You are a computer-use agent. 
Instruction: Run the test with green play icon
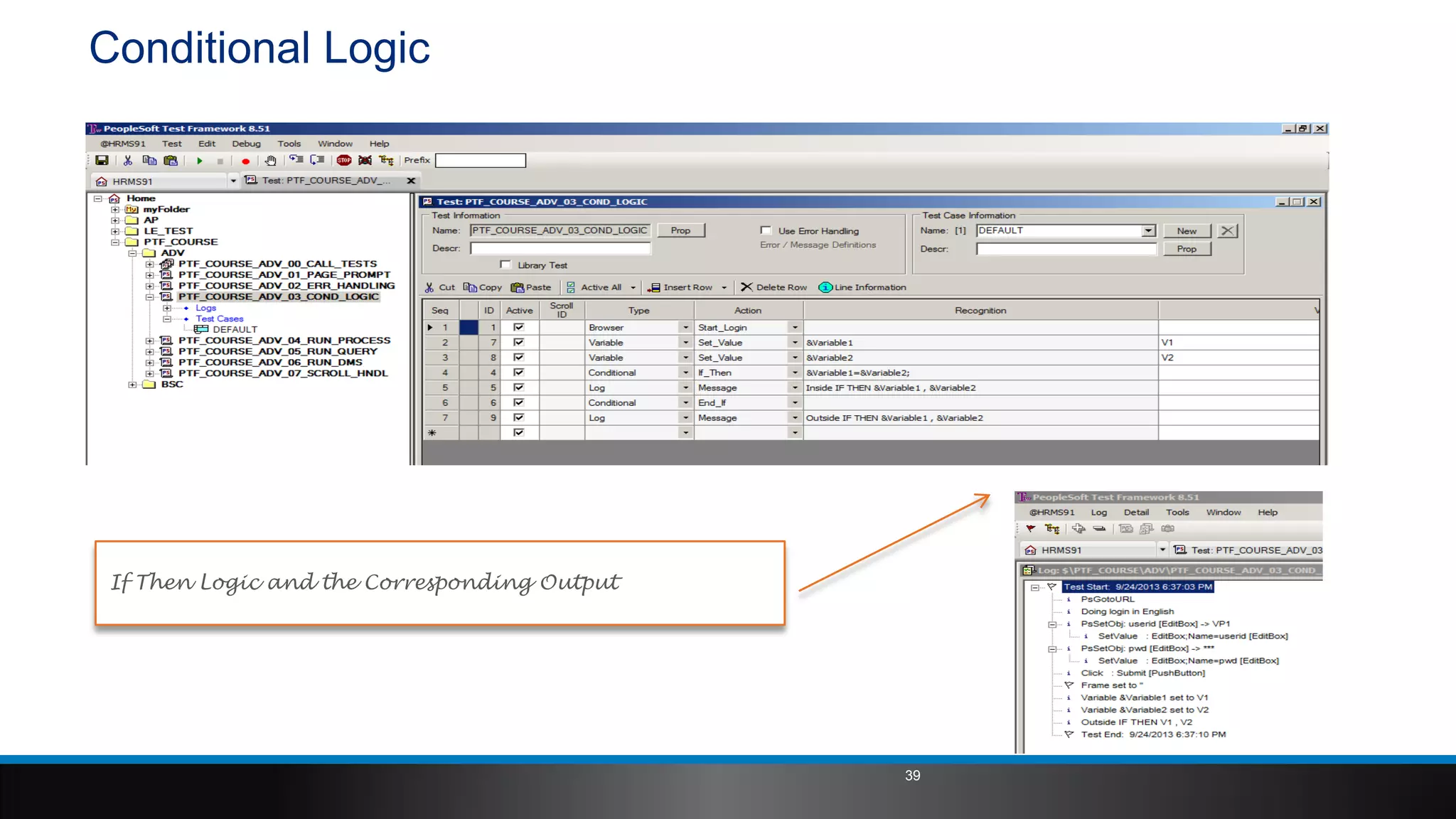[x=200, y=161]
